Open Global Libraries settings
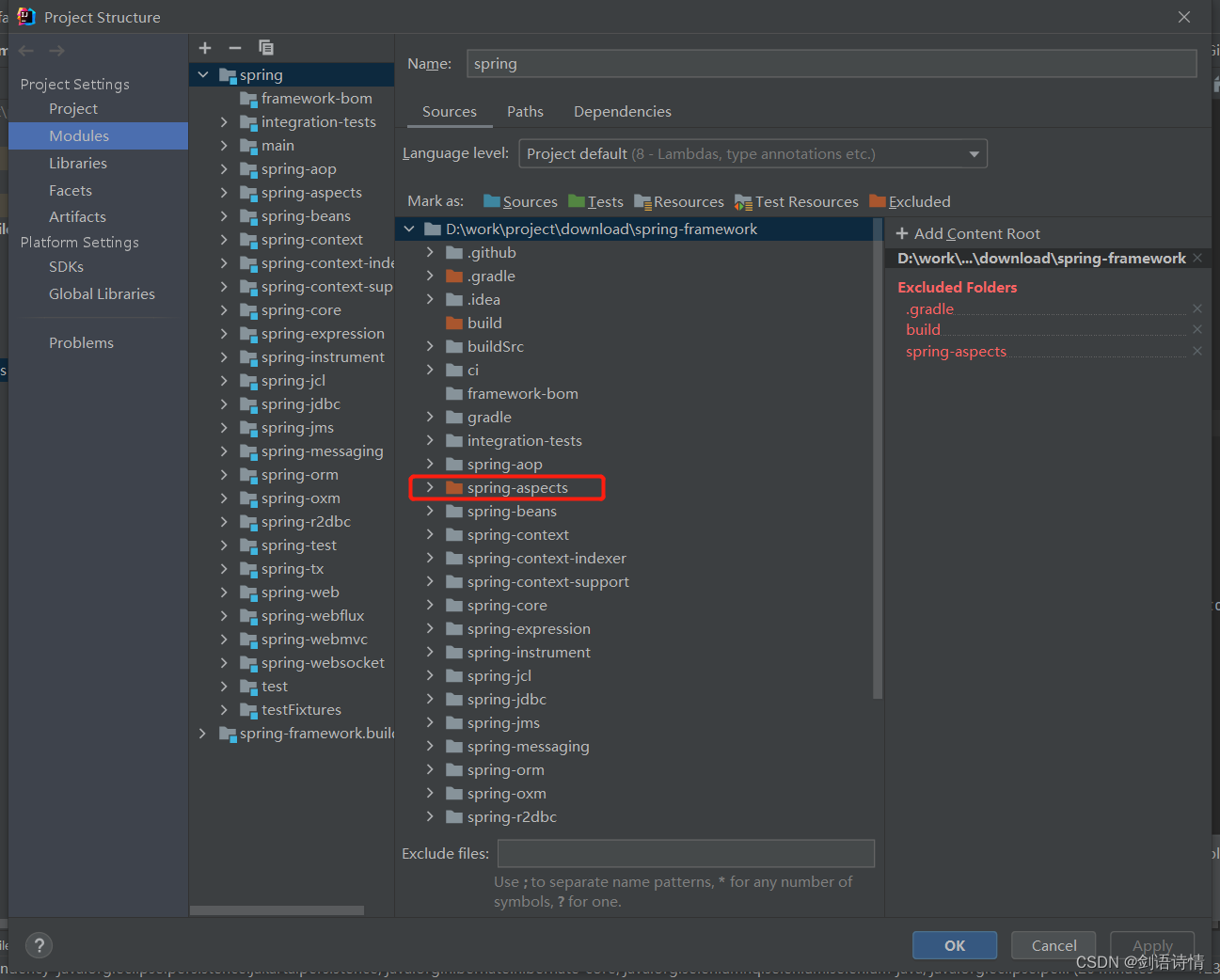Screen dimensions: 1220x980 click(102, 294)
